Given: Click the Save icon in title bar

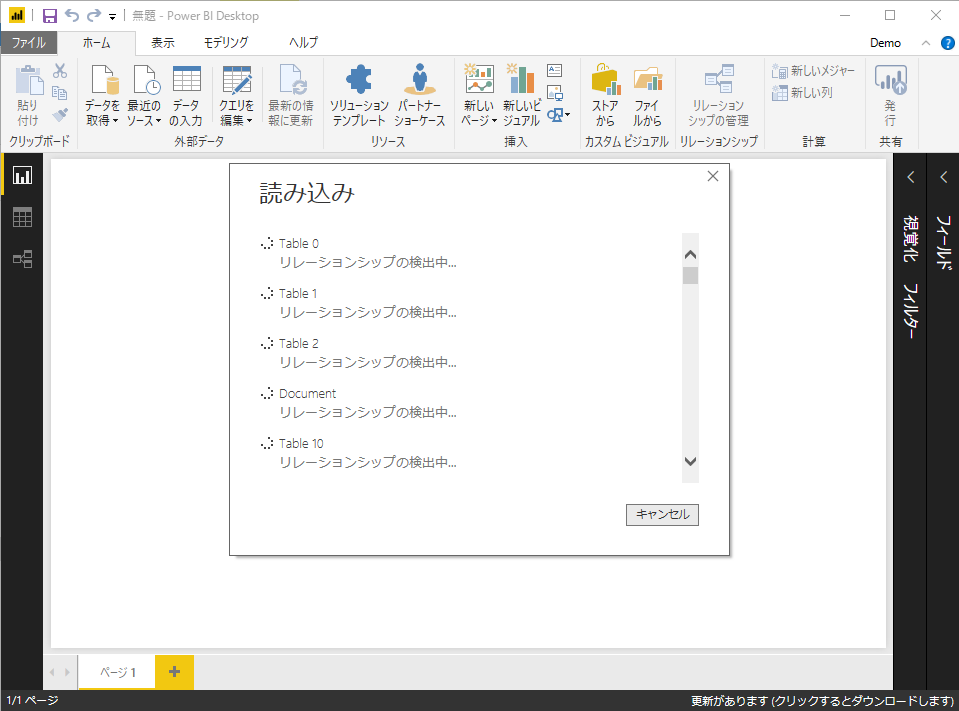Looking at the screenshot, I should pyautogui.click(x=50, y=16).
